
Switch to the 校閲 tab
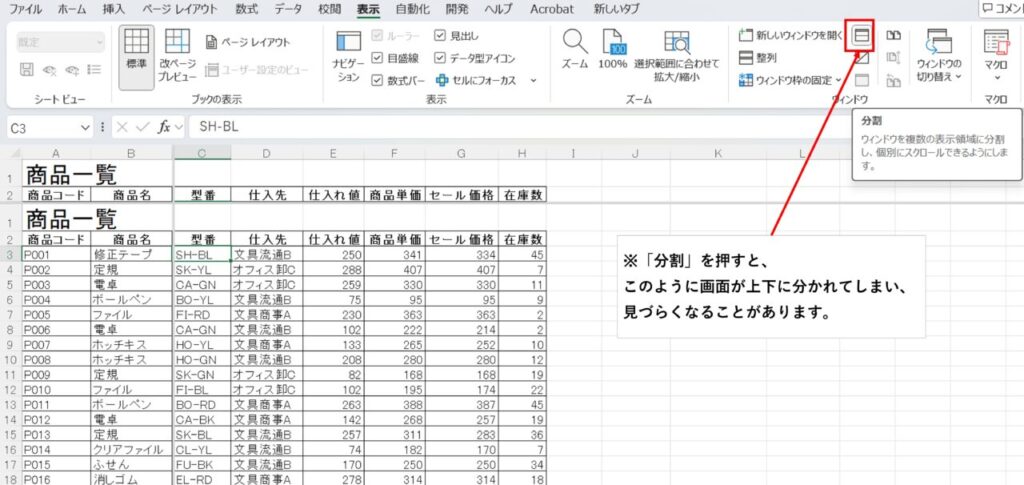pos(330,9)
